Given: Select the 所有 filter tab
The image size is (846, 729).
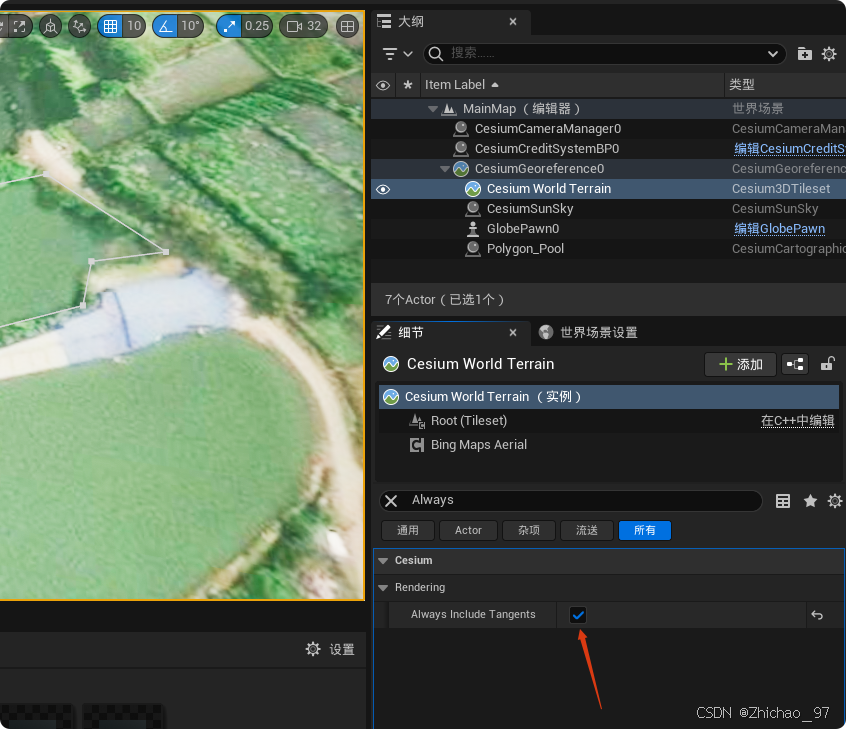Looking at the screenshot, I should point(645,531).
